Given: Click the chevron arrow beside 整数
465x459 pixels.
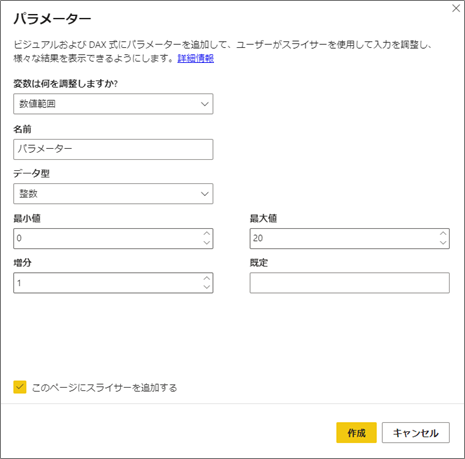Looking at the screenshot, I should point(205,194).
